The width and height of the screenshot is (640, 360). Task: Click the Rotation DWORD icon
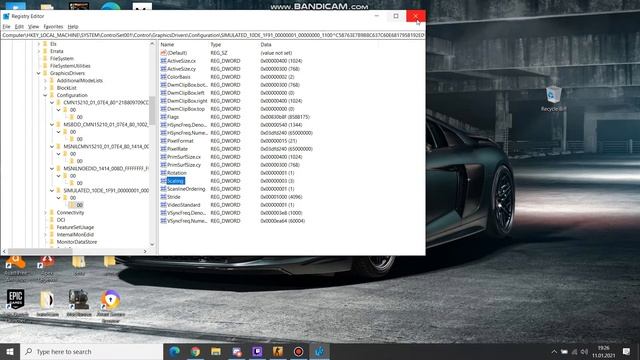(x=163, y=173)
